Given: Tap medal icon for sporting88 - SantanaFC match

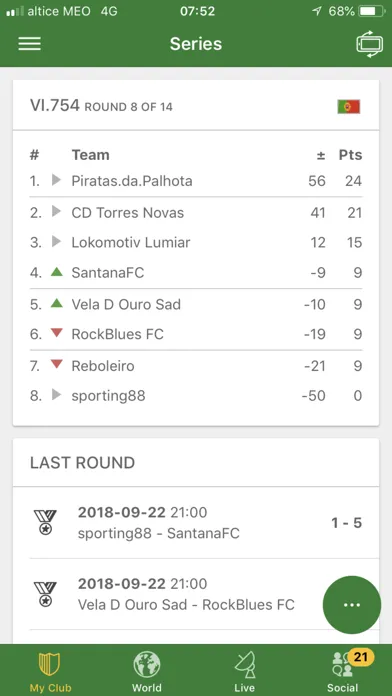Looking at the screenshot, I should 45,522.
